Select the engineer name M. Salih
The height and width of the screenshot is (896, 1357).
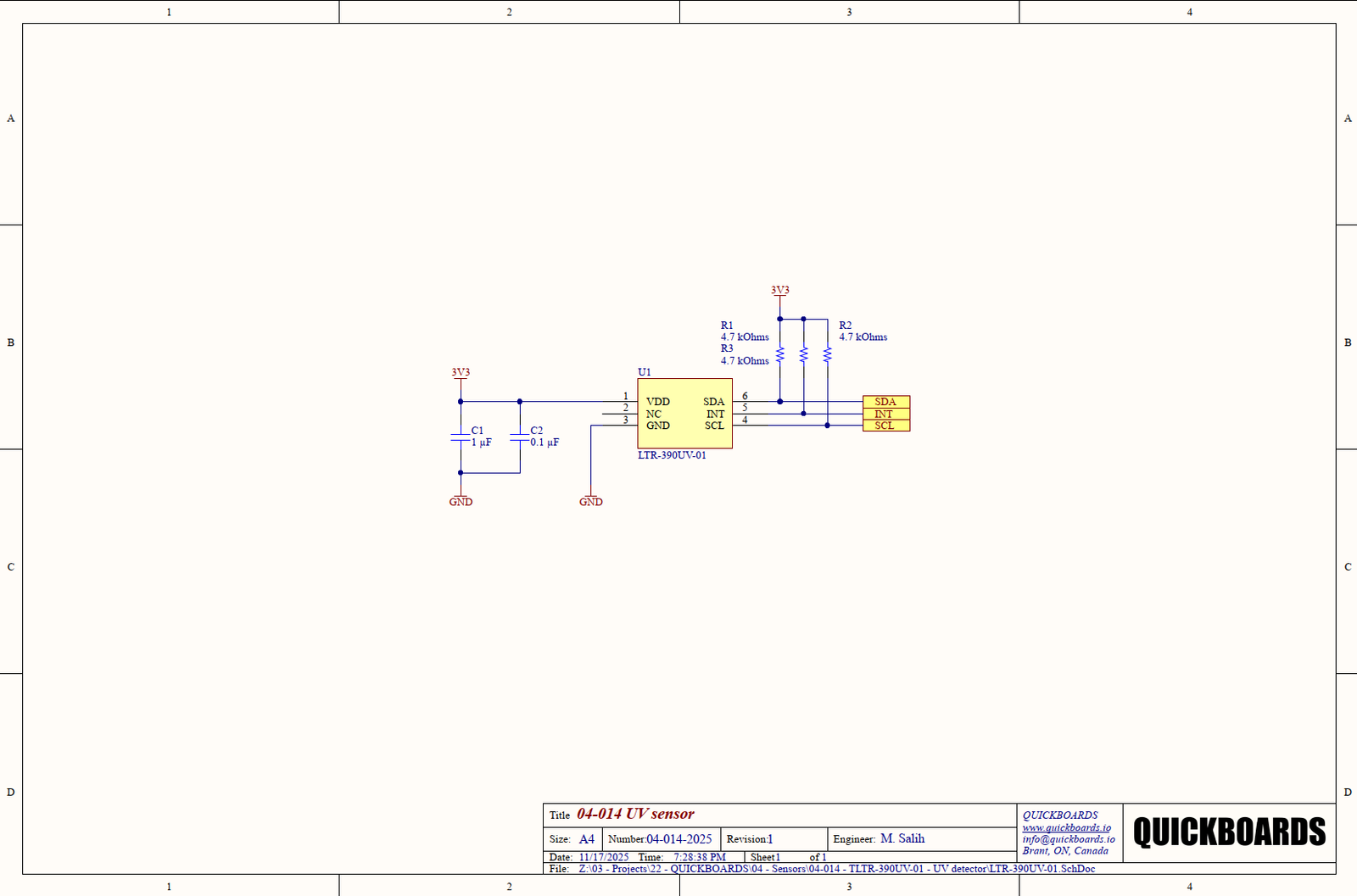click(x=902, y=838)
